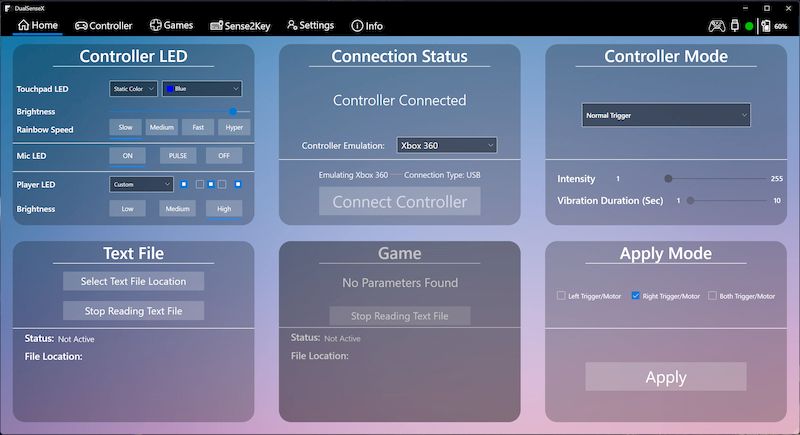Viewport: 800px width, 435px height.
Task: Toggle the fourth Player LED checkbox
Action: [222, 184]
